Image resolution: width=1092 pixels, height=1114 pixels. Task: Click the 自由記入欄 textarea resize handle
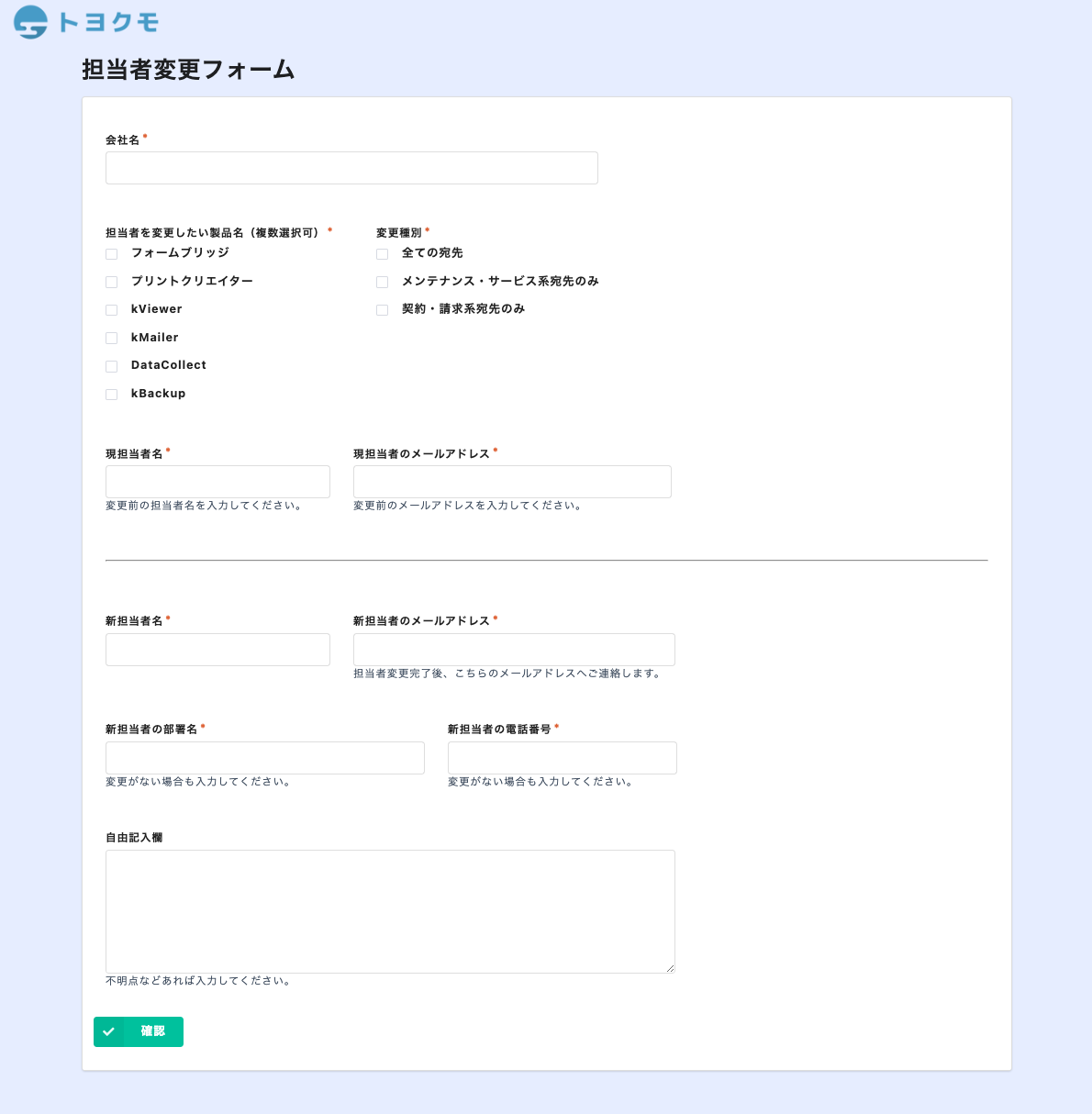click(x=670, y=968)
